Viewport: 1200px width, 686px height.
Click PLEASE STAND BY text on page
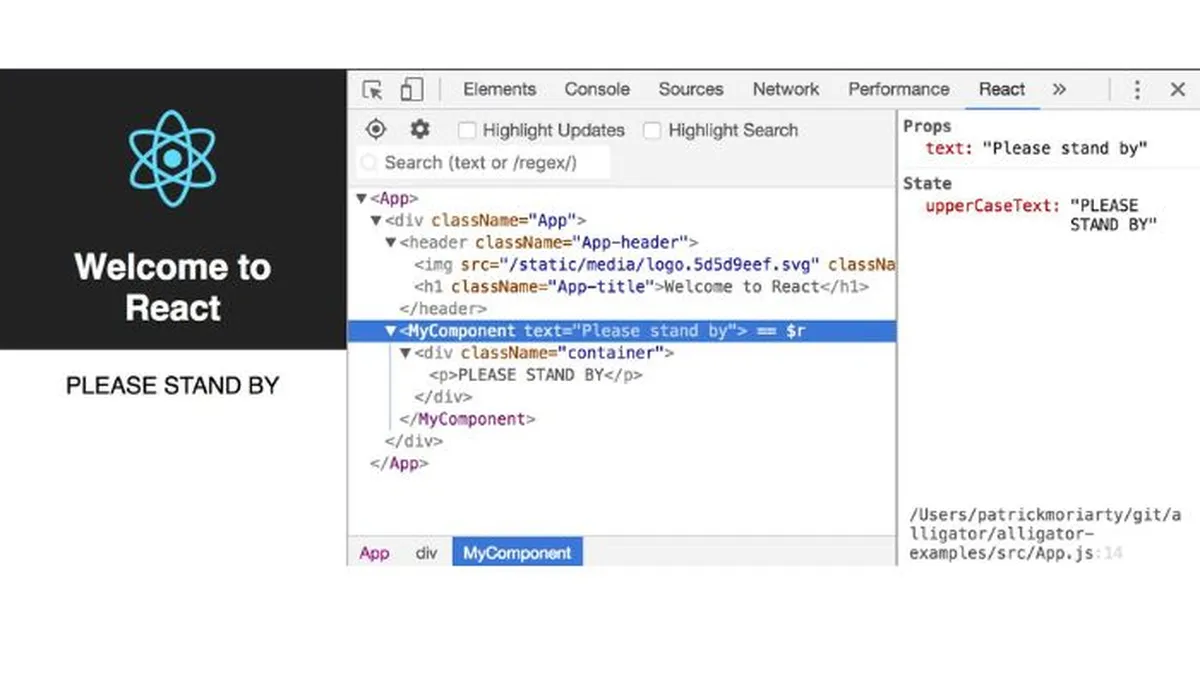172,385
